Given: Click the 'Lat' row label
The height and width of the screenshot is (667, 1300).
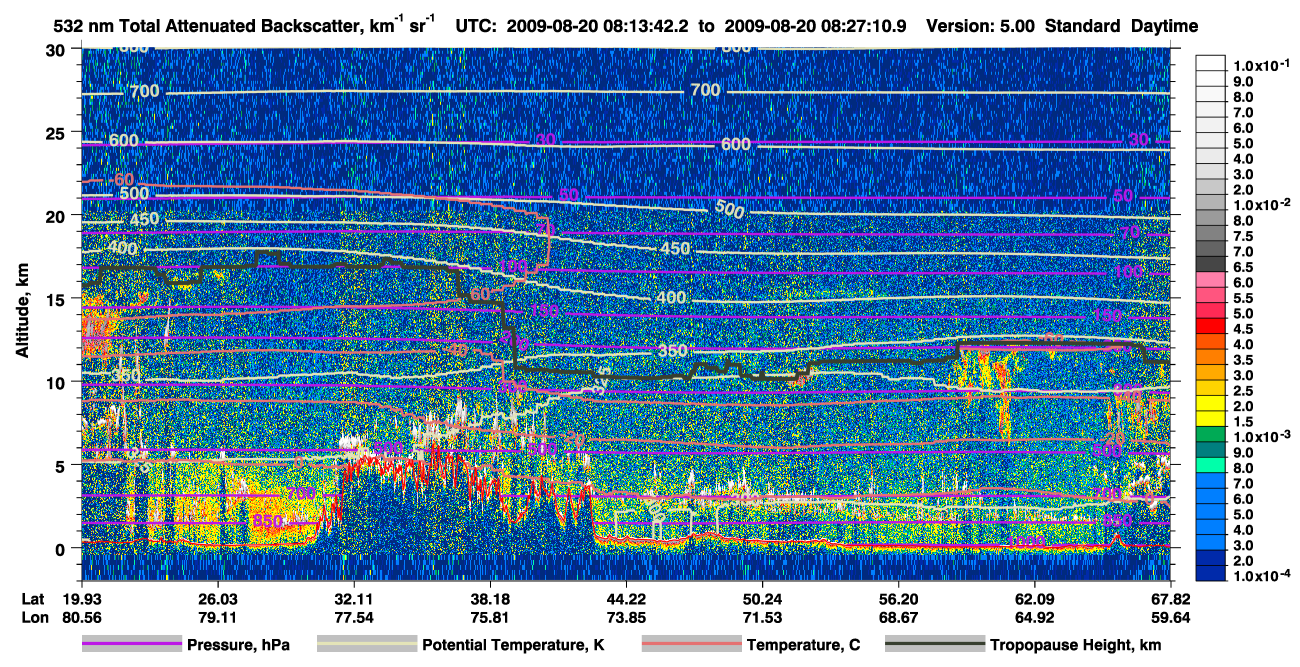Looking at the screenshot, I should coord(33,598).
